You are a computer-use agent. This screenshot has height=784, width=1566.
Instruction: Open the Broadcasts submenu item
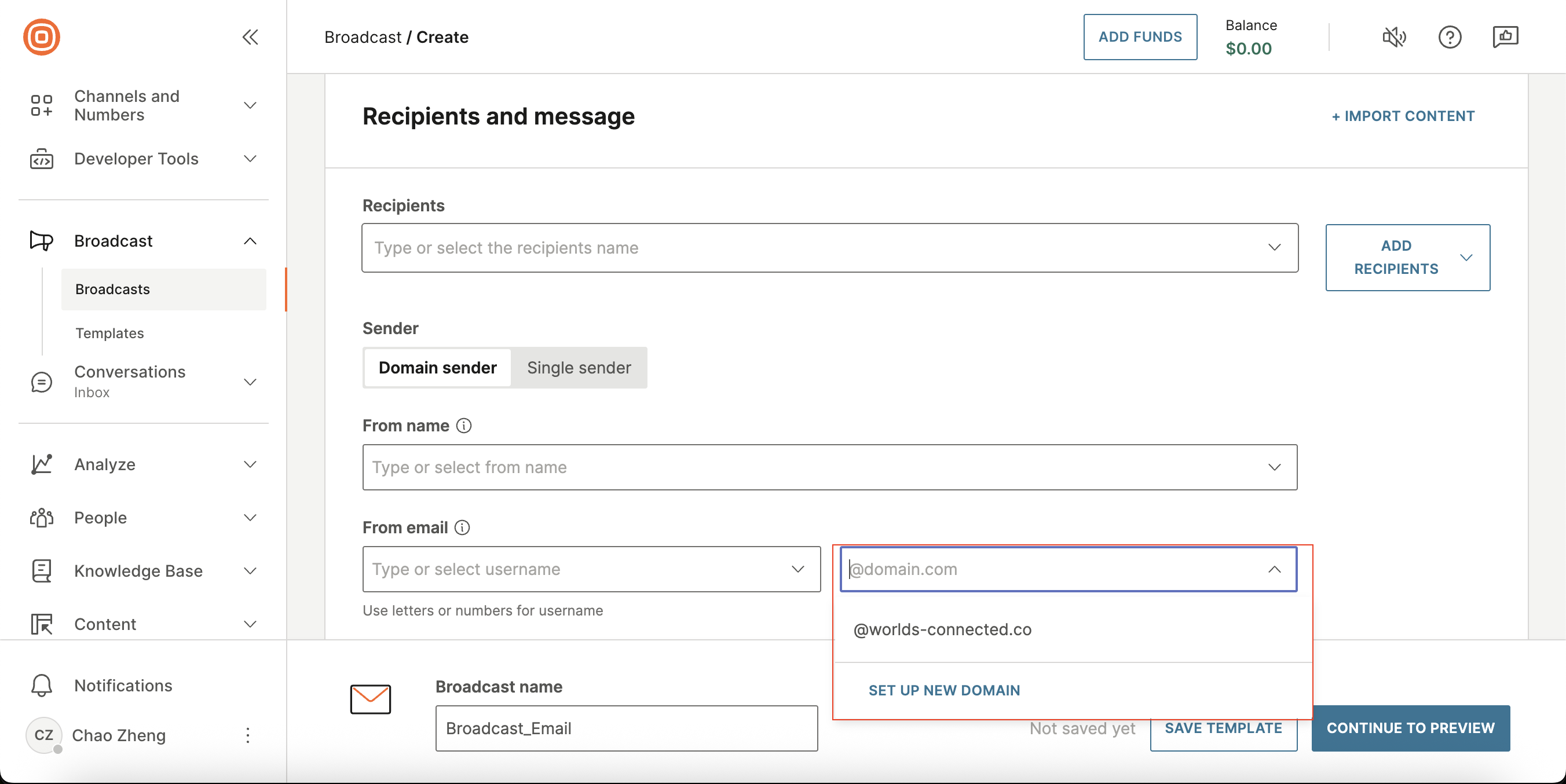pyautogui.click(x=163, y=290)
